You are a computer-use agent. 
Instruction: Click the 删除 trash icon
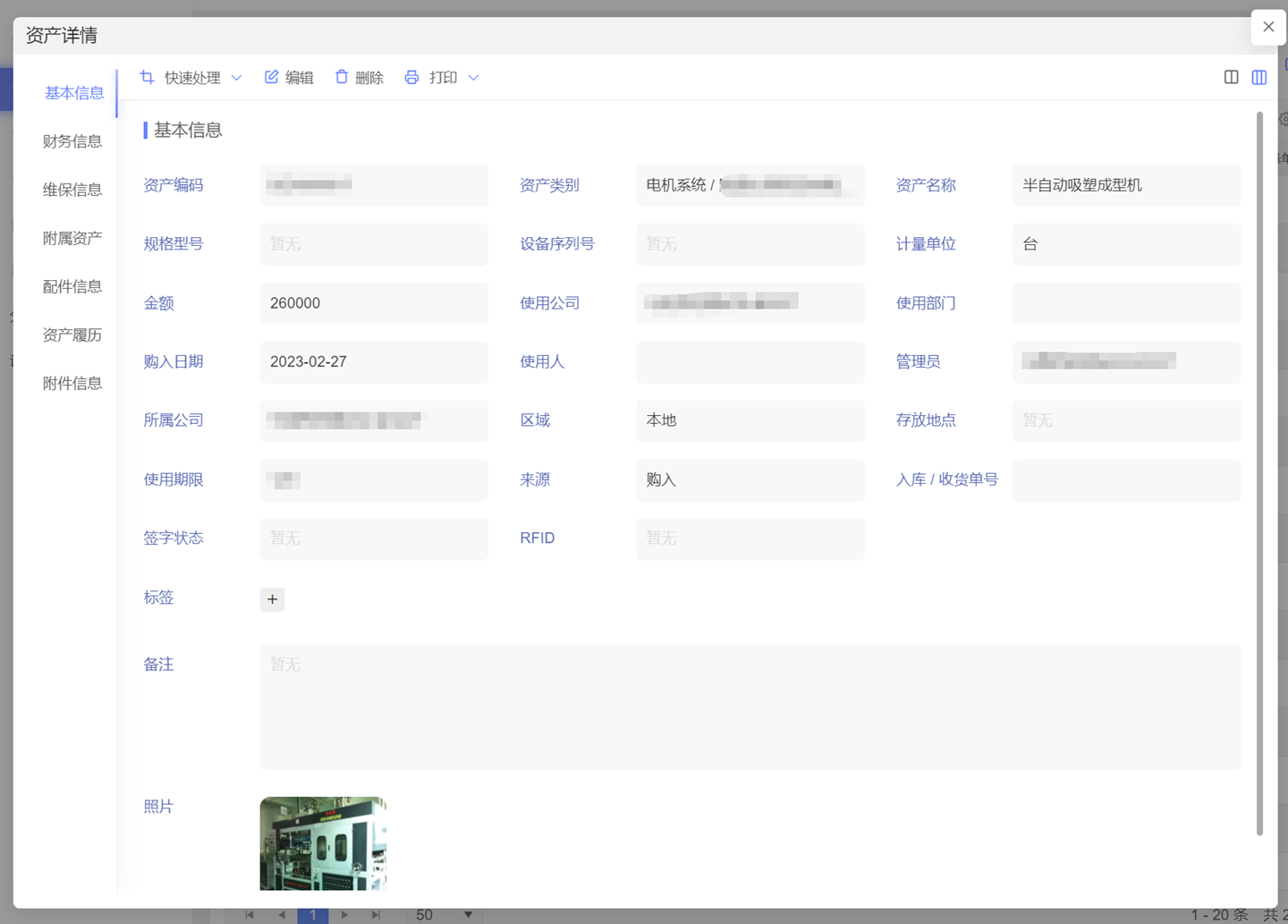click(x=342, y=77)
